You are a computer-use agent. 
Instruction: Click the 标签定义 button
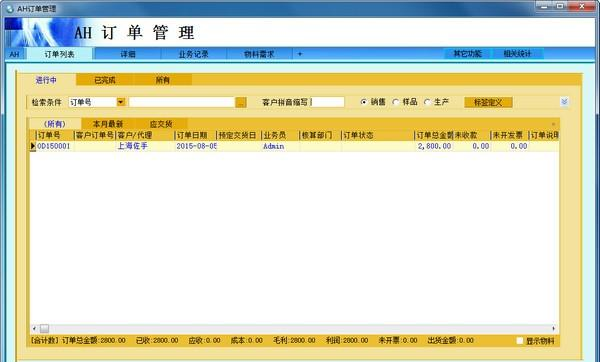pyautogui.click(x=488, y=103)
